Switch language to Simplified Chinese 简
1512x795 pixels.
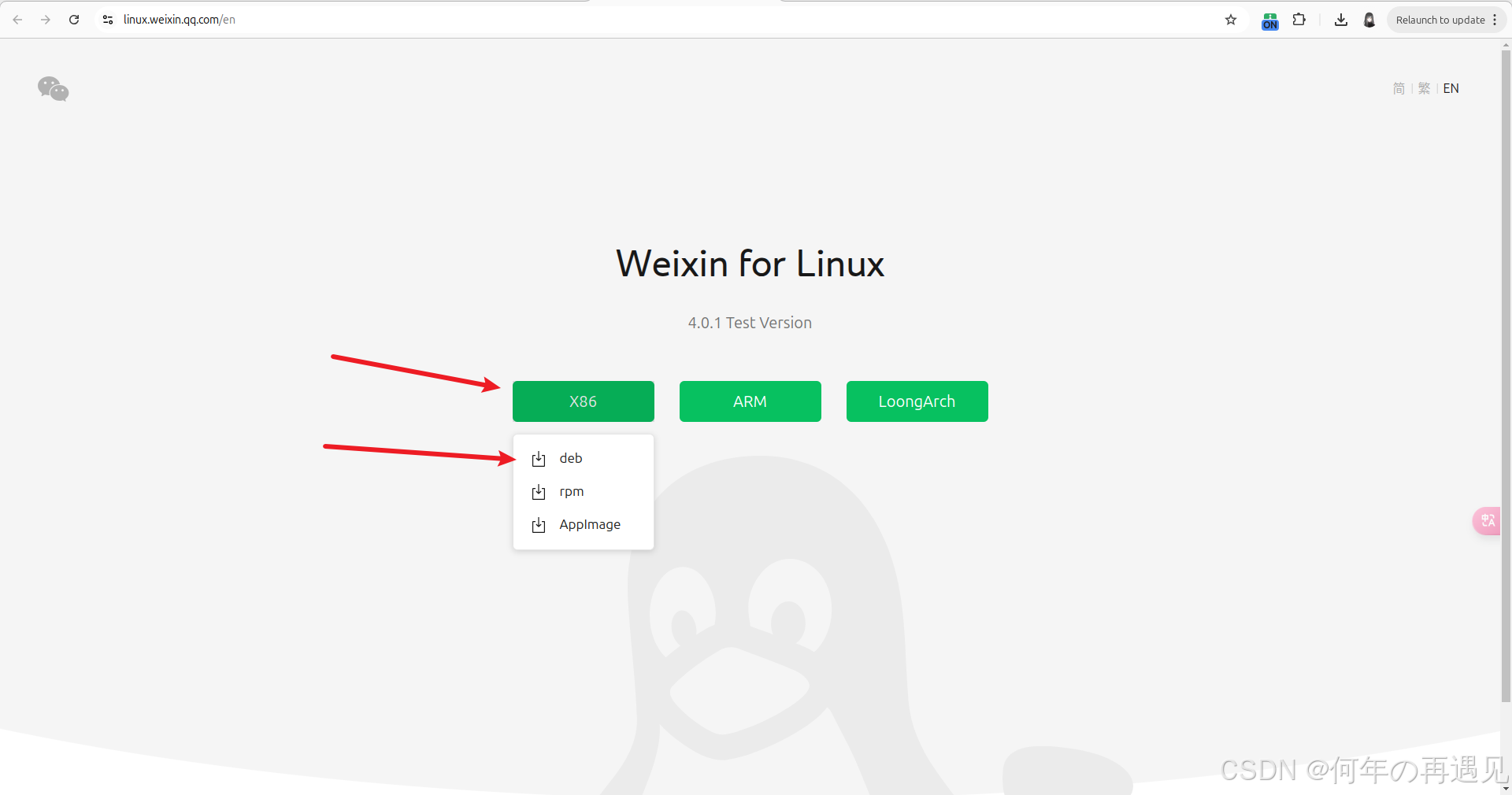(1399, 88)
